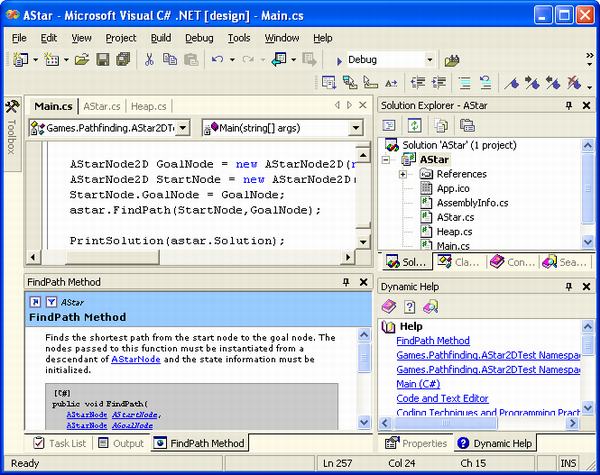The image size is (600, 475).
Task: Click the Navigate Backward icon
Action: click(x=279, y=60)
